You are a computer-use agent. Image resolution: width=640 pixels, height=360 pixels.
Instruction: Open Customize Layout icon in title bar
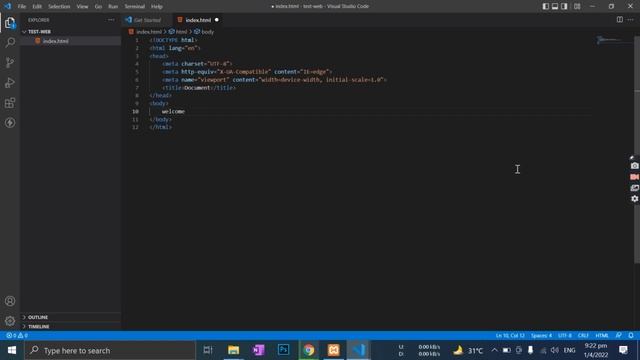coord(577,6)
